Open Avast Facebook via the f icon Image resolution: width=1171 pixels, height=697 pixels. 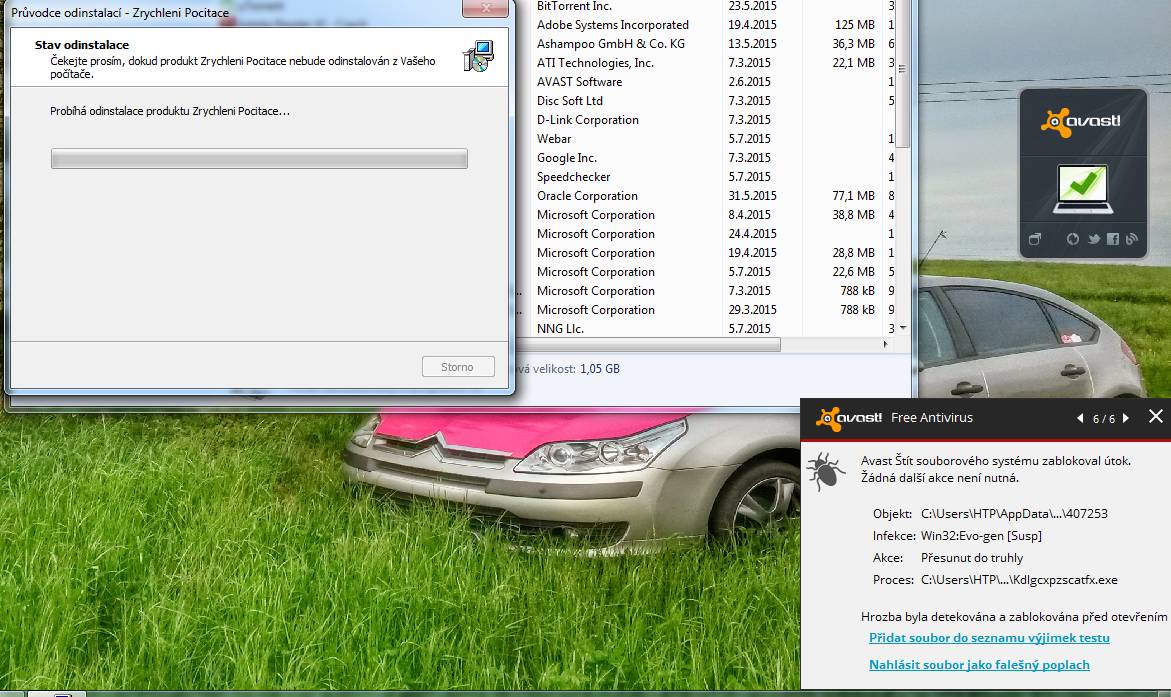[1113, 239]
